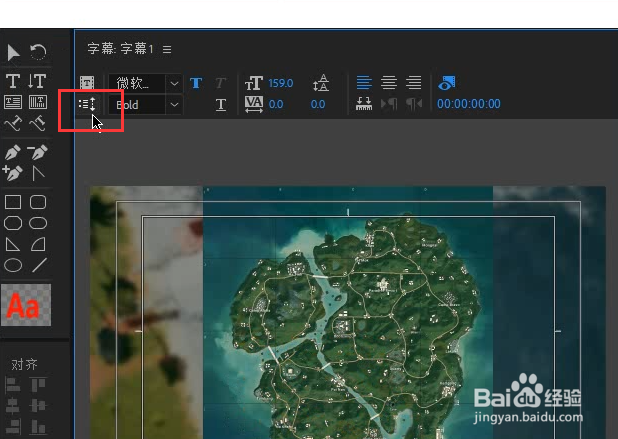
Task: Select the Vertical Path Type tool
Action: (38, 124)
